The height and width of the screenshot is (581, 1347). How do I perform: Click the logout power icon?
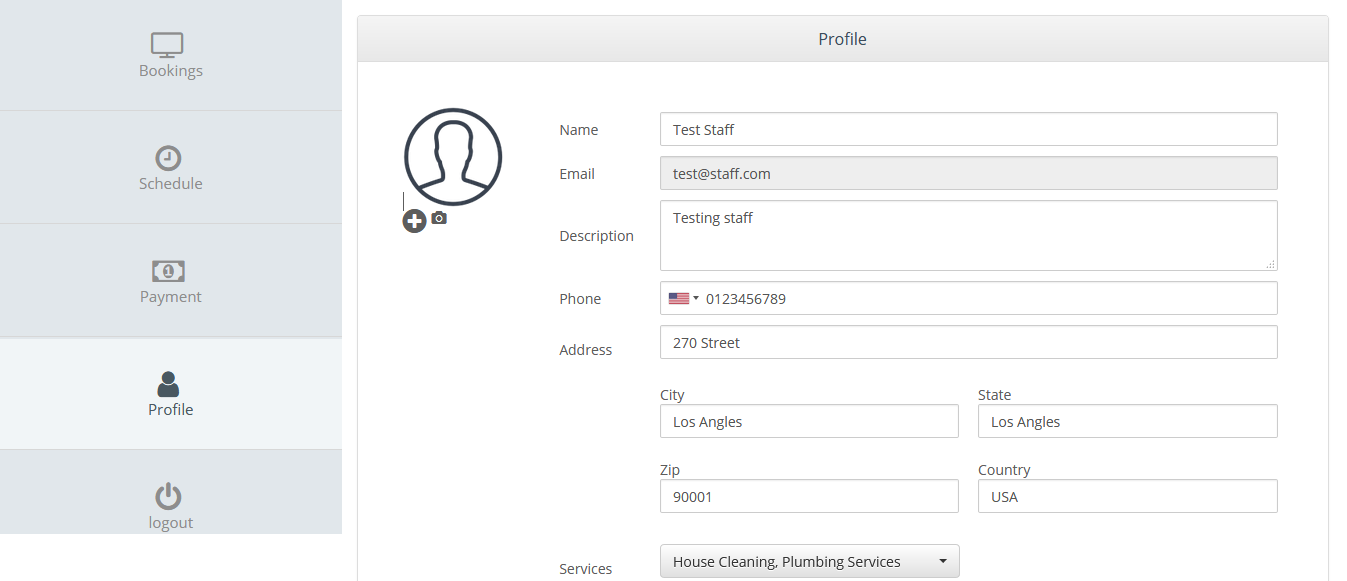(168, 497)
